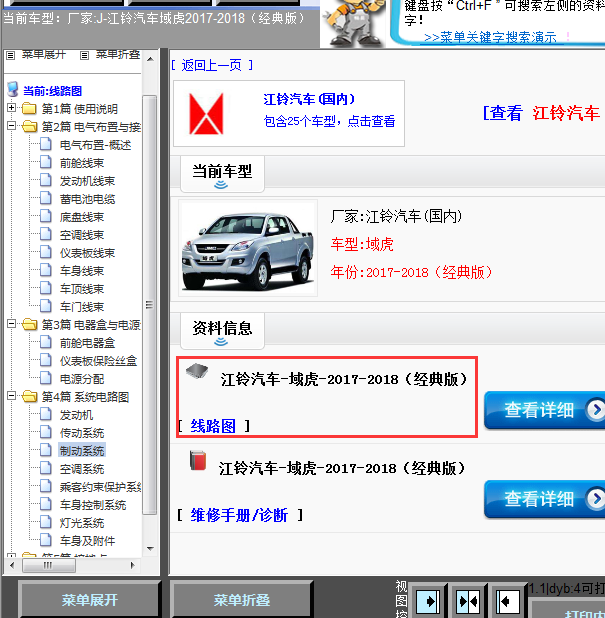Click 包含25个车型，点击查看 link
The image size is (605, 618).
[x=329, y=121]
